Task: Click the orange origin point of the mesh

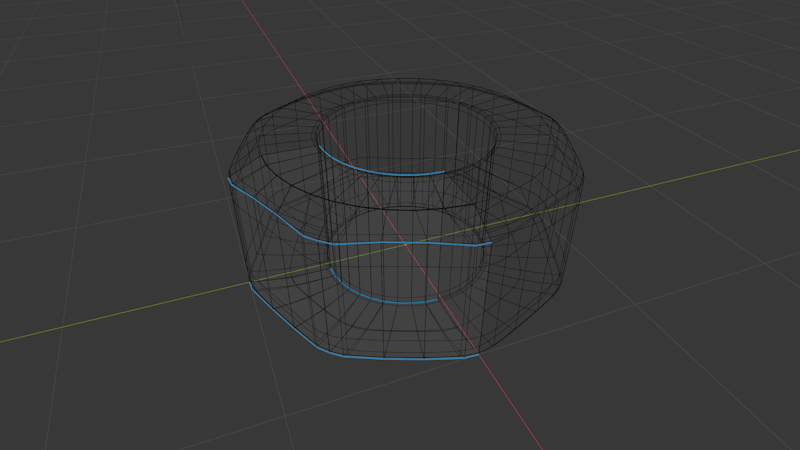Action: point(406,245)
